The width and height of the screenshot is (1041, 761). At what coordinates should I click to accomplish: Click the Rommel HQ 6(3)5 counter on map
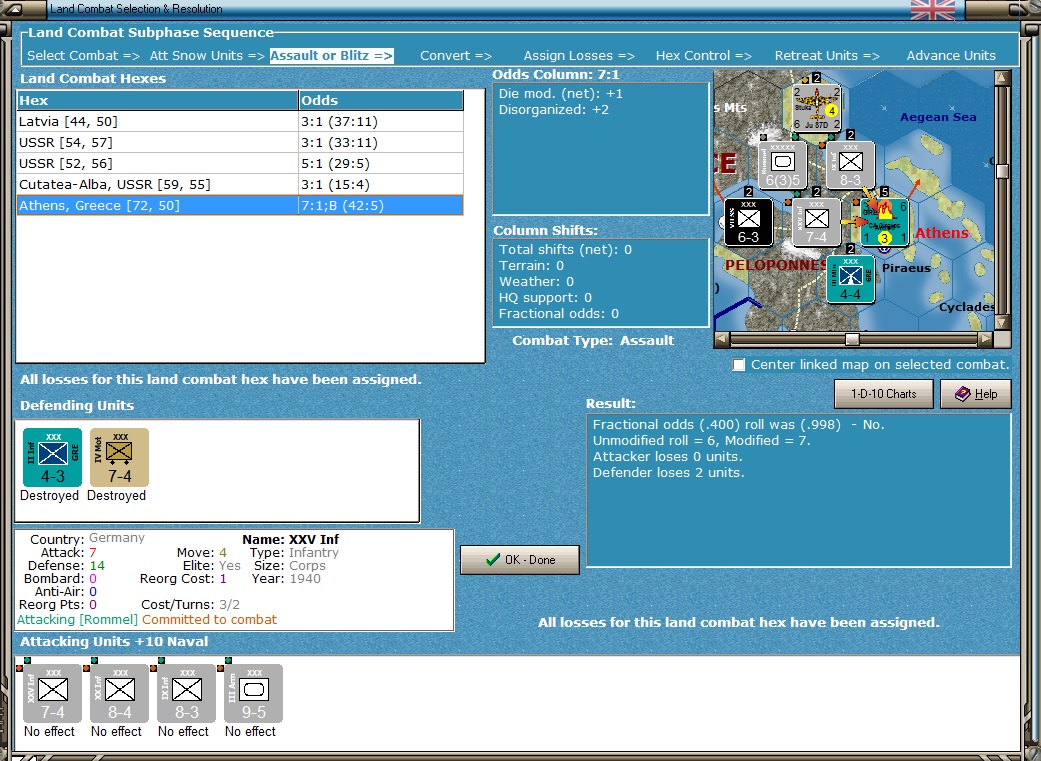click(x=783, y=165)
